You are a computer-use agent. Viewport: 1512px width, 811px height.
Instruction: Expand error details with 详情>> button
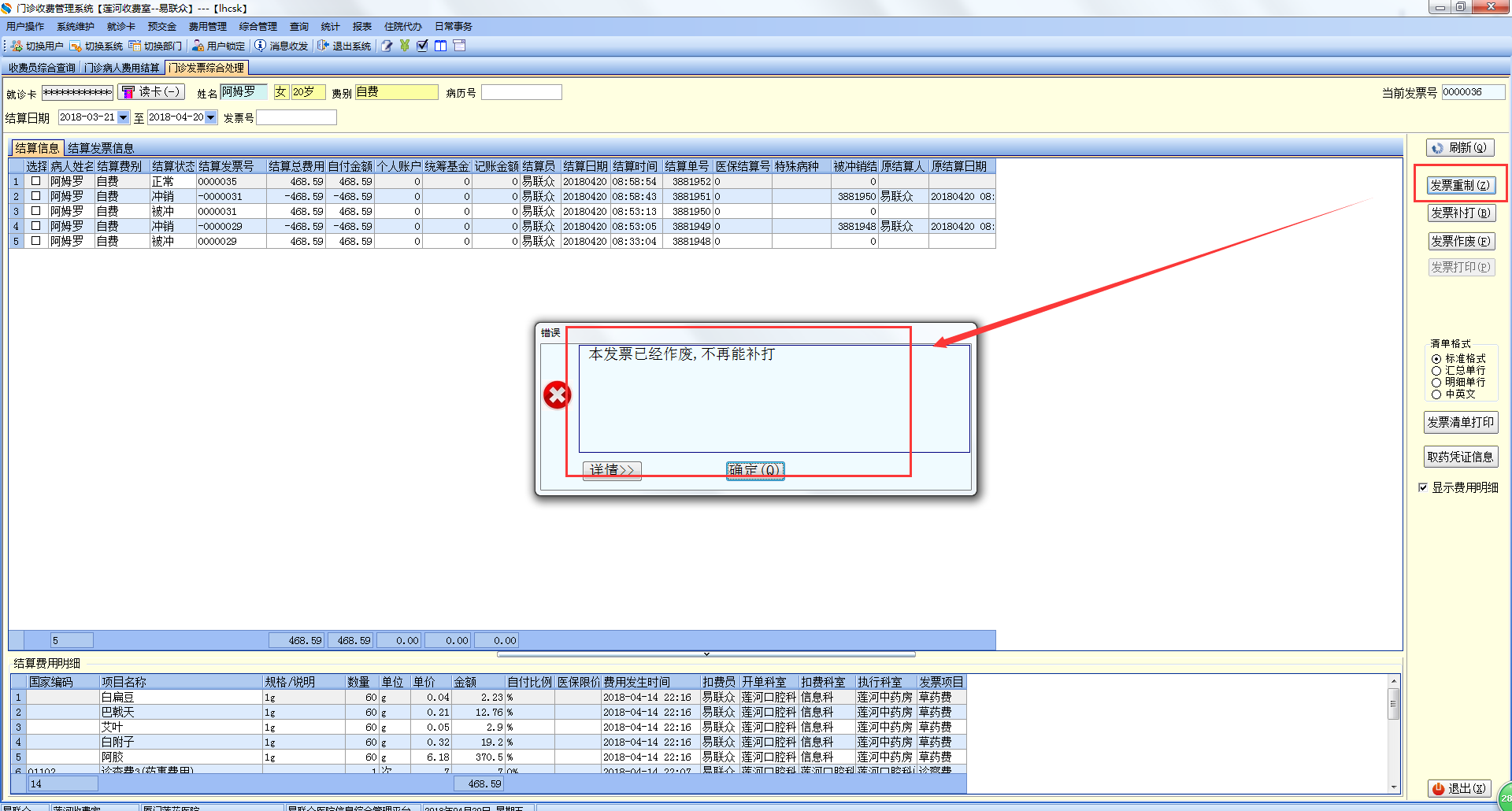(612, 470)
